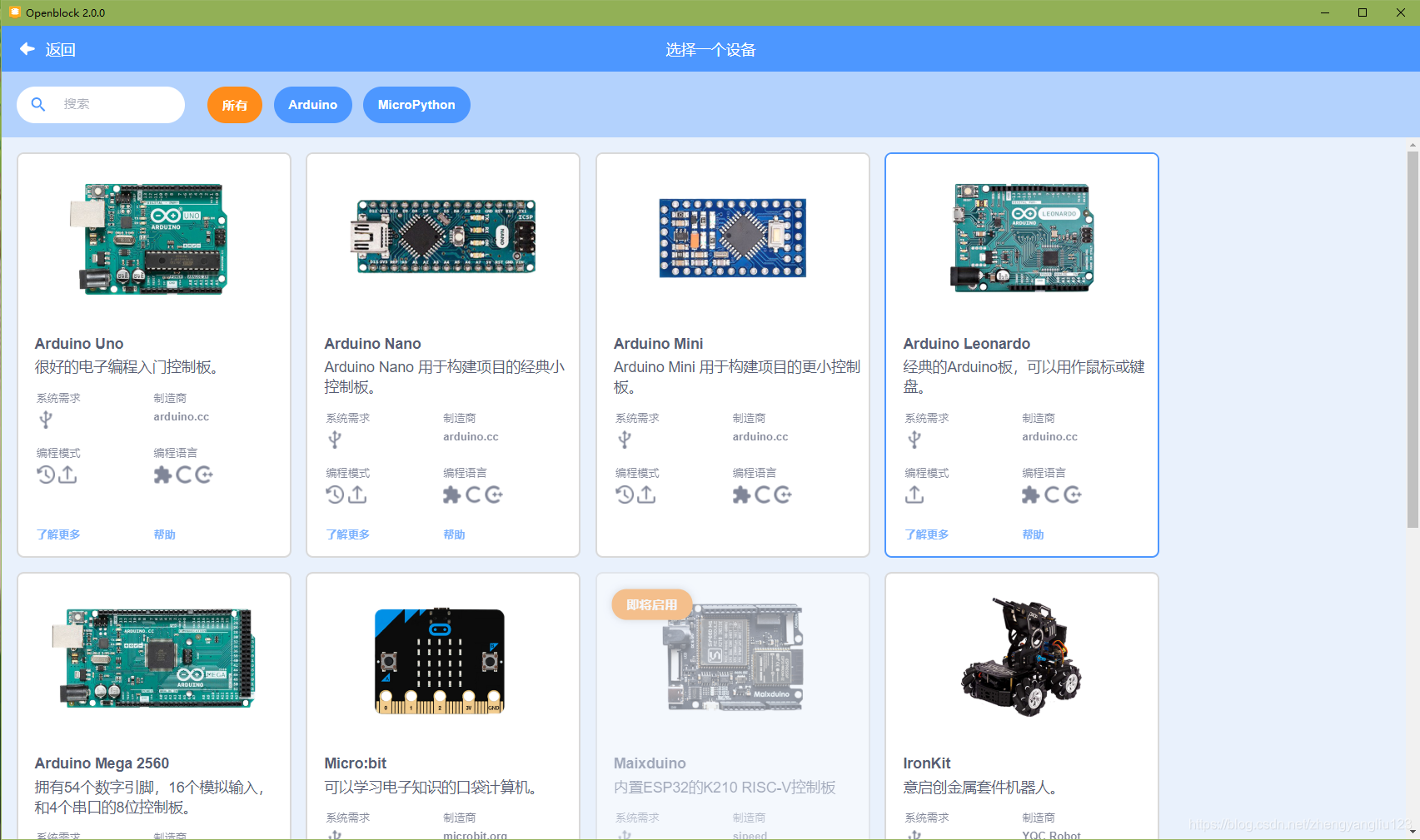Click inside the 搜索 search field
Image resolution: width=1420 pixels, height=840 pixels.
pyautogui.click(x=108, y=105)
